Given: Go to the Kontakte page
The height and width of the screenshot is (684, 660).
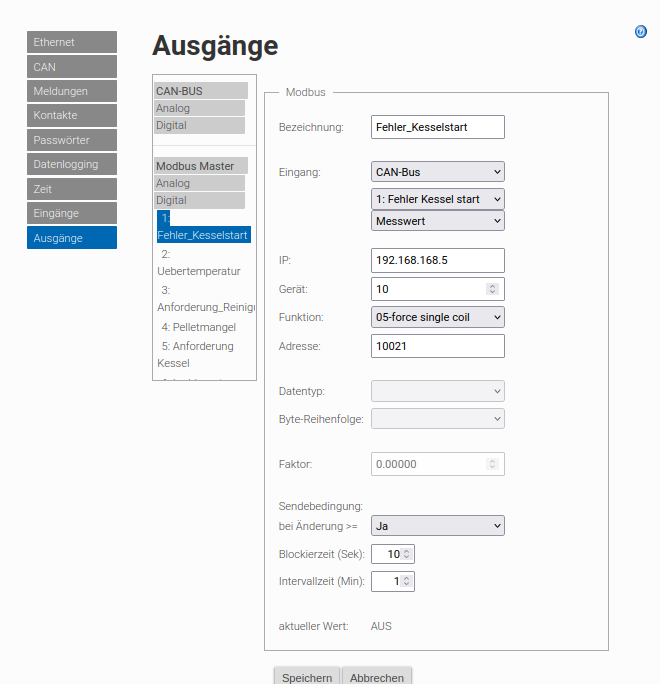Looking at the screenshot, I should (72, 115).
